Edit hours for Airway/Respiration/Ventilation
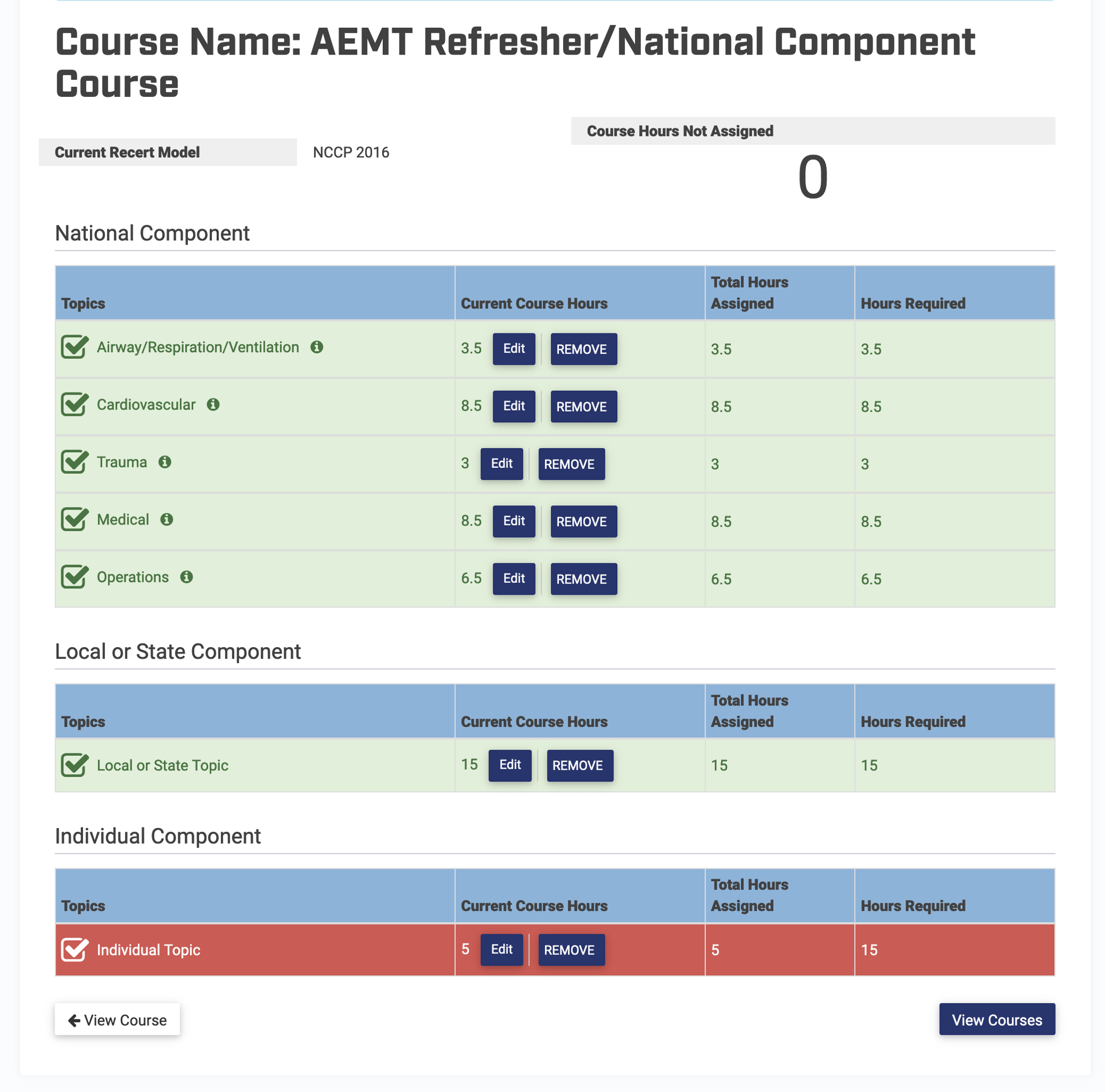This screenshot has height=1092, width=1105. [513, 349]
